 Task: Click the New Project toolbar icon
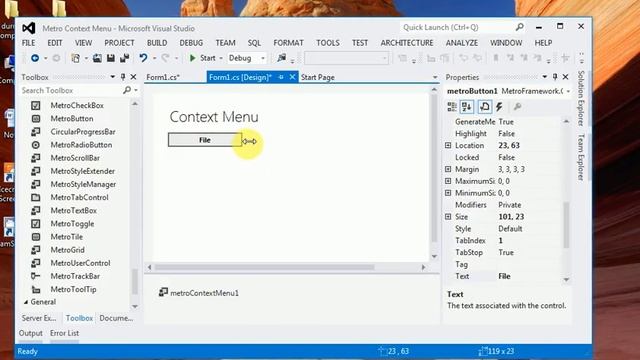(x=76, y=58)
